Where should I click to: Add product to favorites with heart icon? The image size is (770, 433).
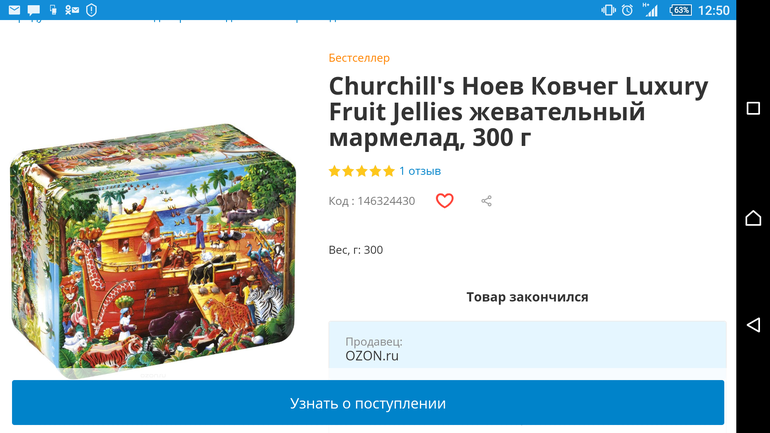(444, 201)
